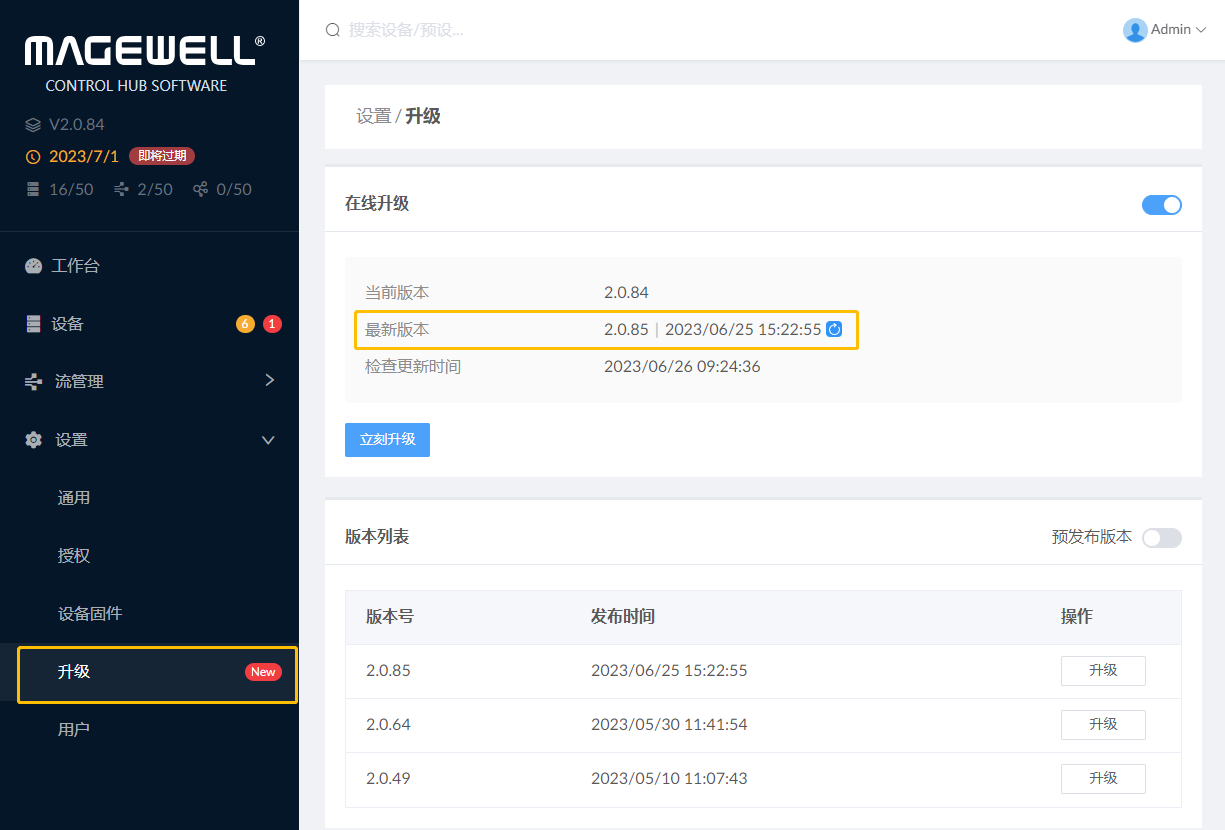Image resolution: width=1225 pixels, height=830 pixels.
Task: Refresh the latest version check icon
Action: coord(834,328)
